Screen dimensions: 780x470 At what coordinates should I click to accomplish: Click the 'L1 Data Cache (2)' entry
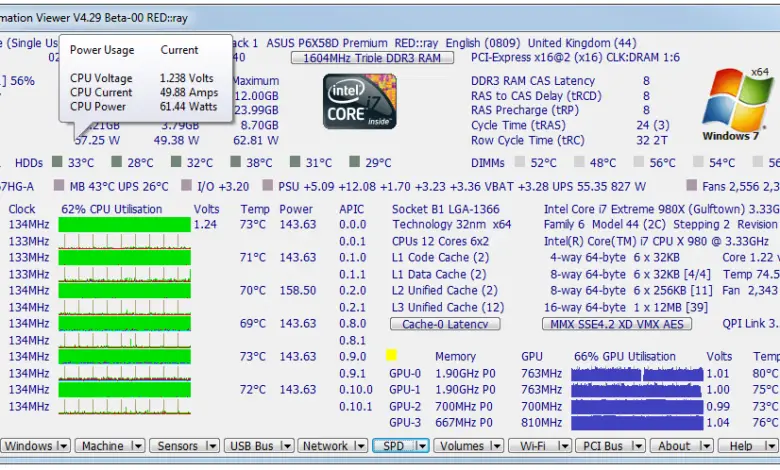439,274
